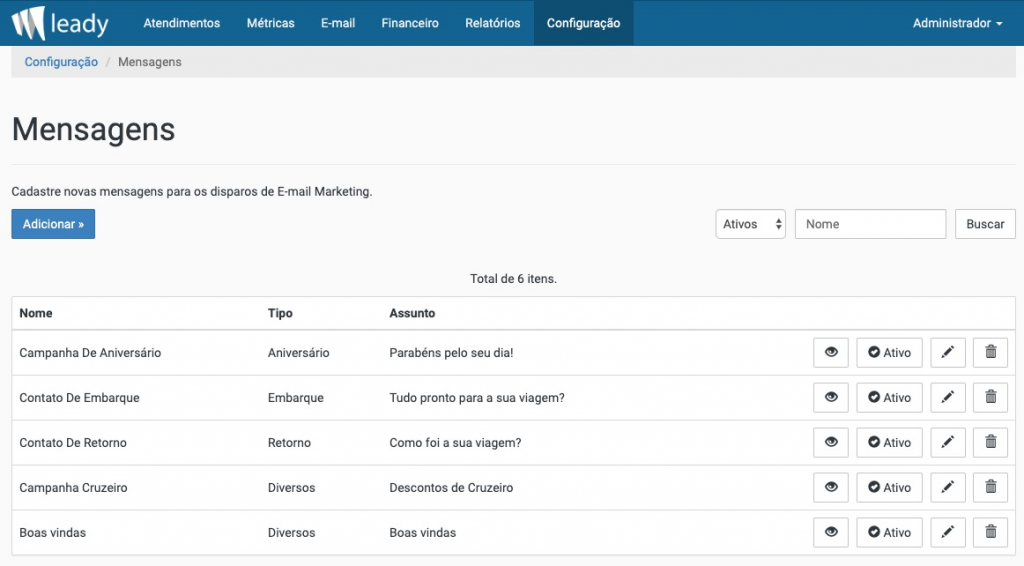Preview the Contato De Retorno message
The width and height of the screenshot is (1024, 566).
tap(831, 443)
